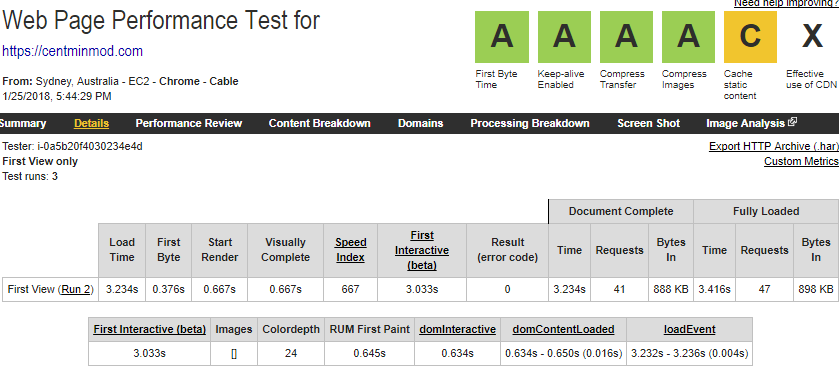Image resolution: width=839 pixels, height=368 pixels.
Task: Click the 'Document Complete' group header
Action: point(621,211)
